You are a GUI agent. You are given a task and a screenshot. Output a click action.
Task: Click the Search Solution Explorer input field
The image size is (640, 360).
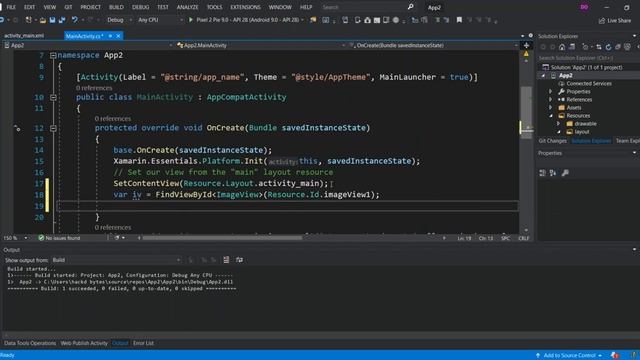click(x=587, y=58)
